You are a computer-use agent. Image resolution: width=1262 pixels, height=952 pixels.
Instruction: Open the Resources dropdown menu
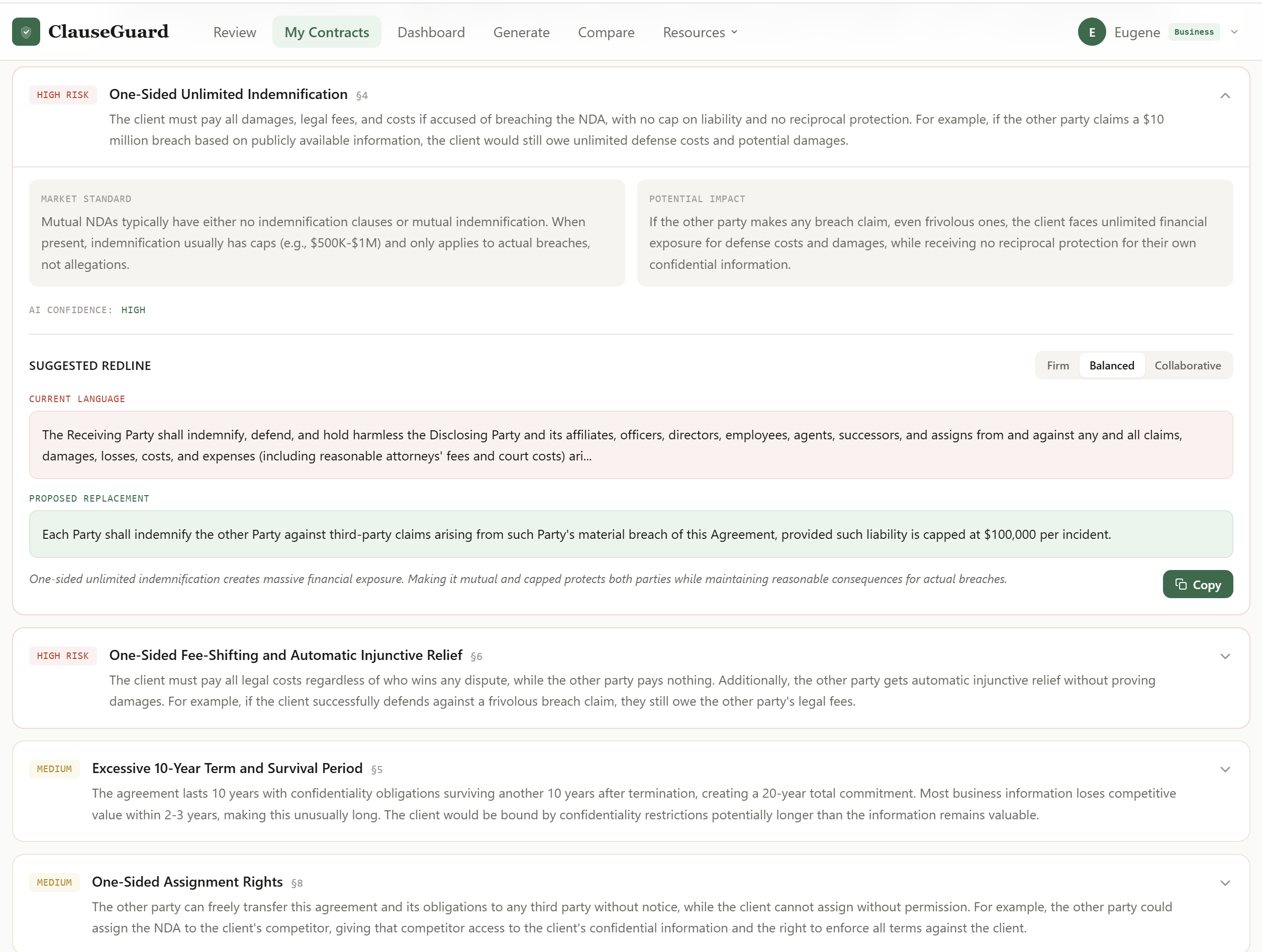click(x=700, y=33)
